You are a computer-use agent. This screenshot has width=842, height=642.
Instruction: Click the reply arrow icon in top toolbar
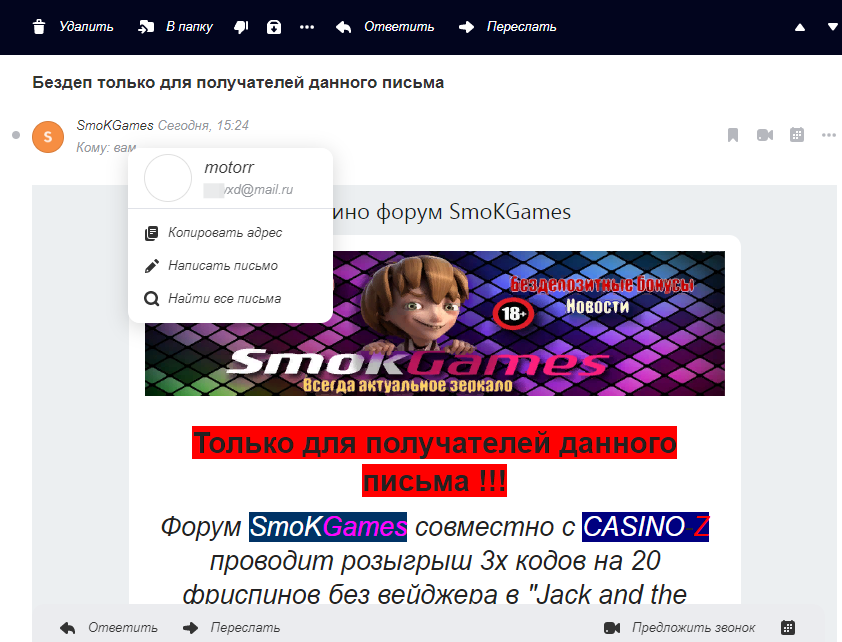pyautogui.click(x=343, y=27)
